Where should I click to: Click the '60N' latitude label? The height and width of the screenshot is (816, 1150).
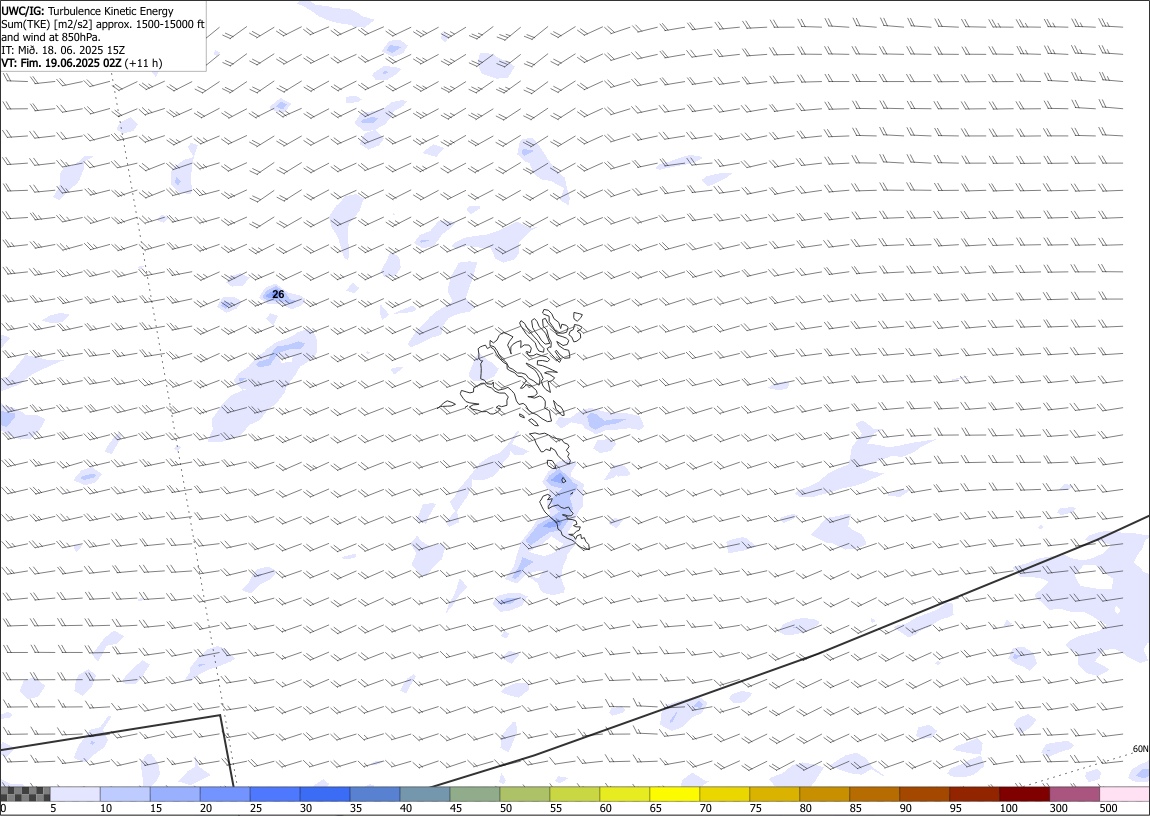click(1140, 749)
